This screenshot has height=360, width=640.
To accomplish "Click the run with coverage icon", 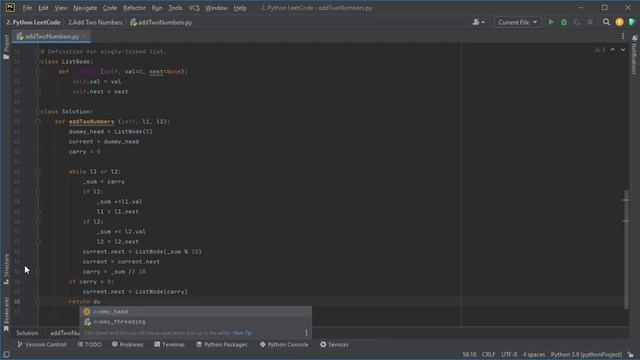I will point(577,22).
